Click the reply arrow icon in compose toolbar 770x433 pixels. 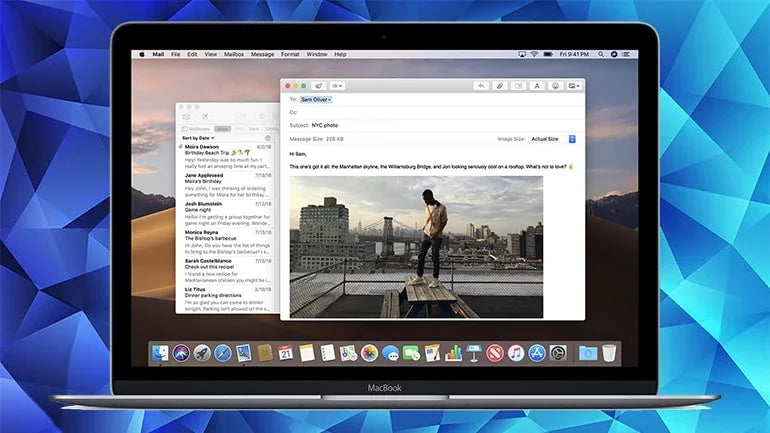point(481,86)
